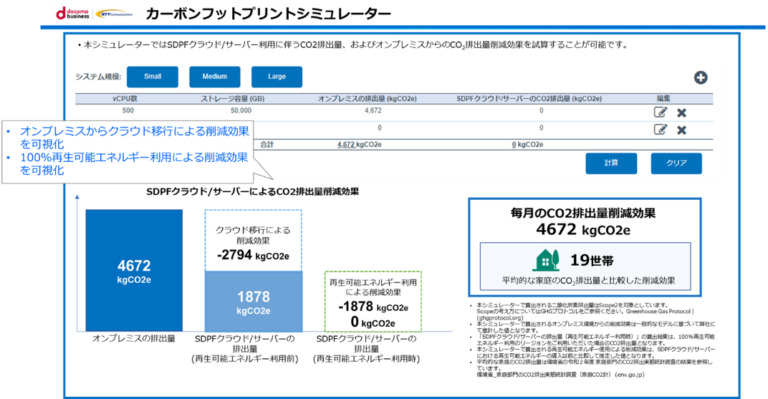Click the 編集 column header
The height and width of the screenshot is (399, 768).
663,98
